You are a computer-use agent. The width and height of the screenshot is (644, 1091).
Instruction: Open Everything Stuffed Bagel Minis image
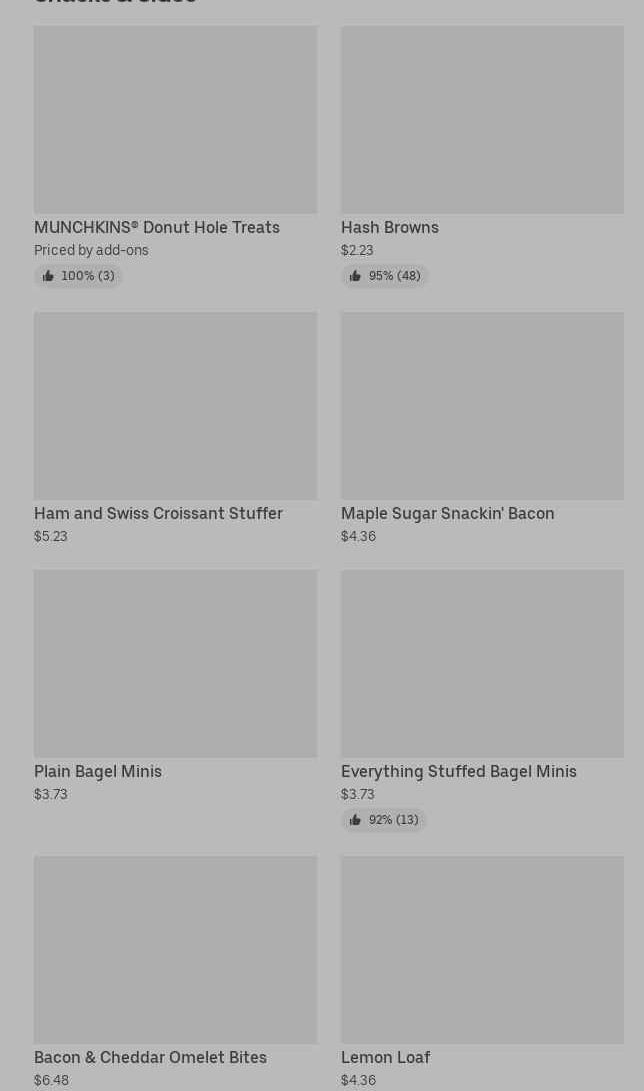click(482, 663)
